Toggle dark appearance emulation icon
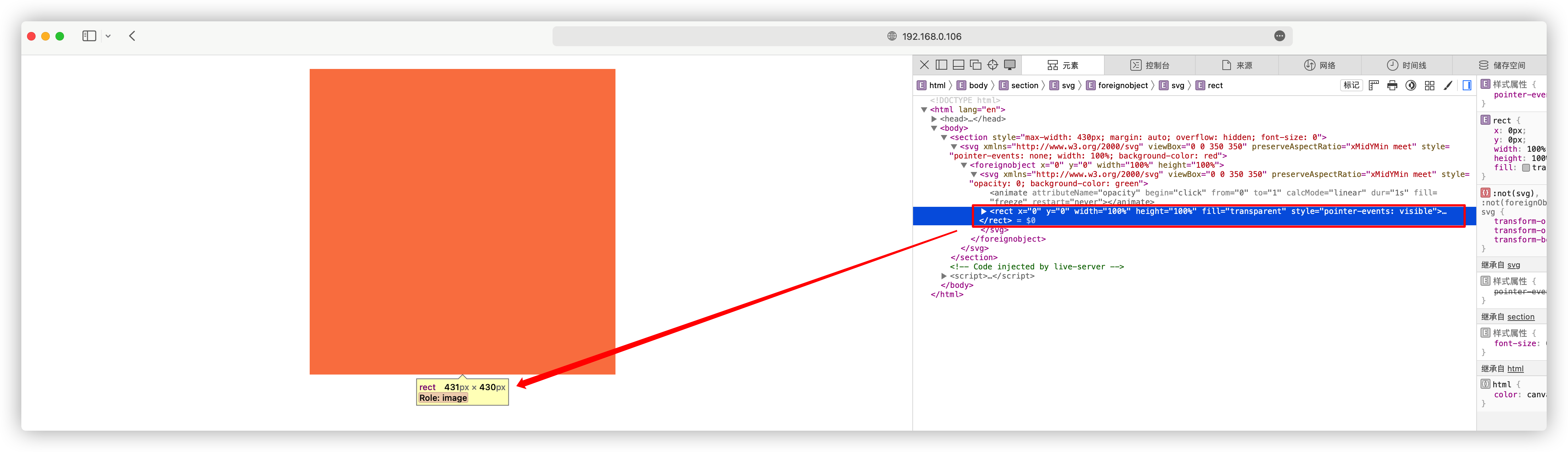The height and width of the screenshot is (452, 1568). pyautogui.click(x=1411, y=86)
